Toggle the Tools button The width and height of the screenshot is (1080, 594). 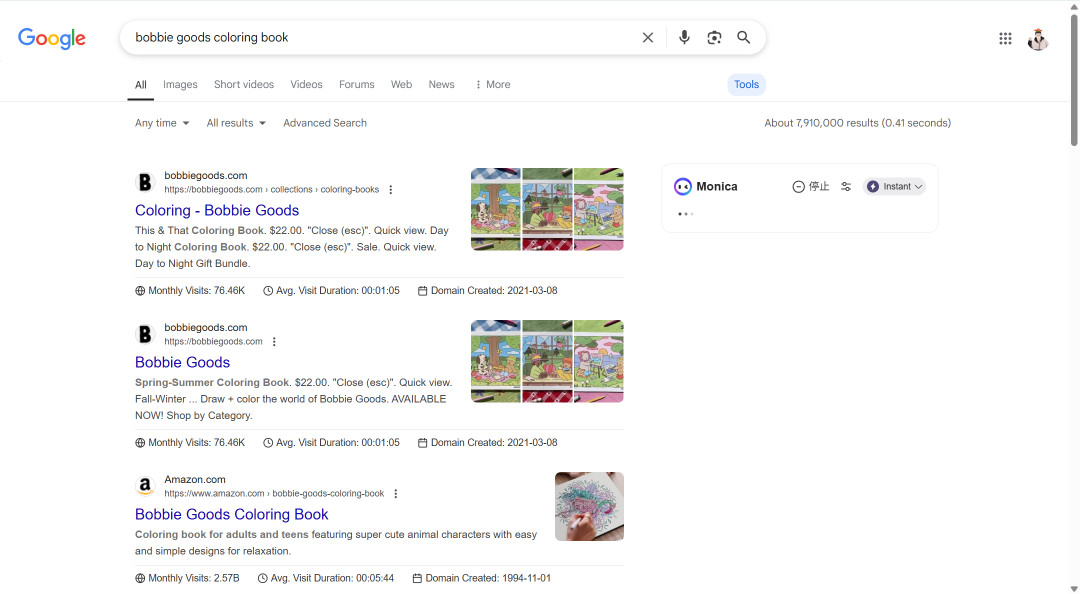point(746,84)
